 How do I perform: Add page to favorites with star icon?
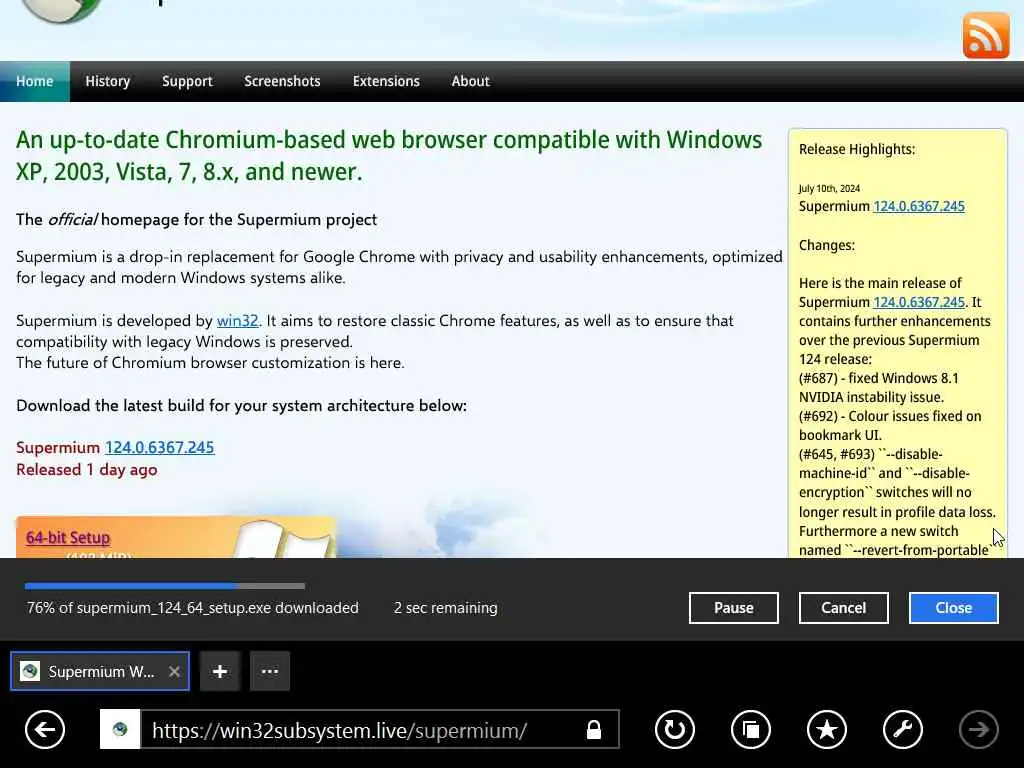pyautogui.click(x=827, y=729)
